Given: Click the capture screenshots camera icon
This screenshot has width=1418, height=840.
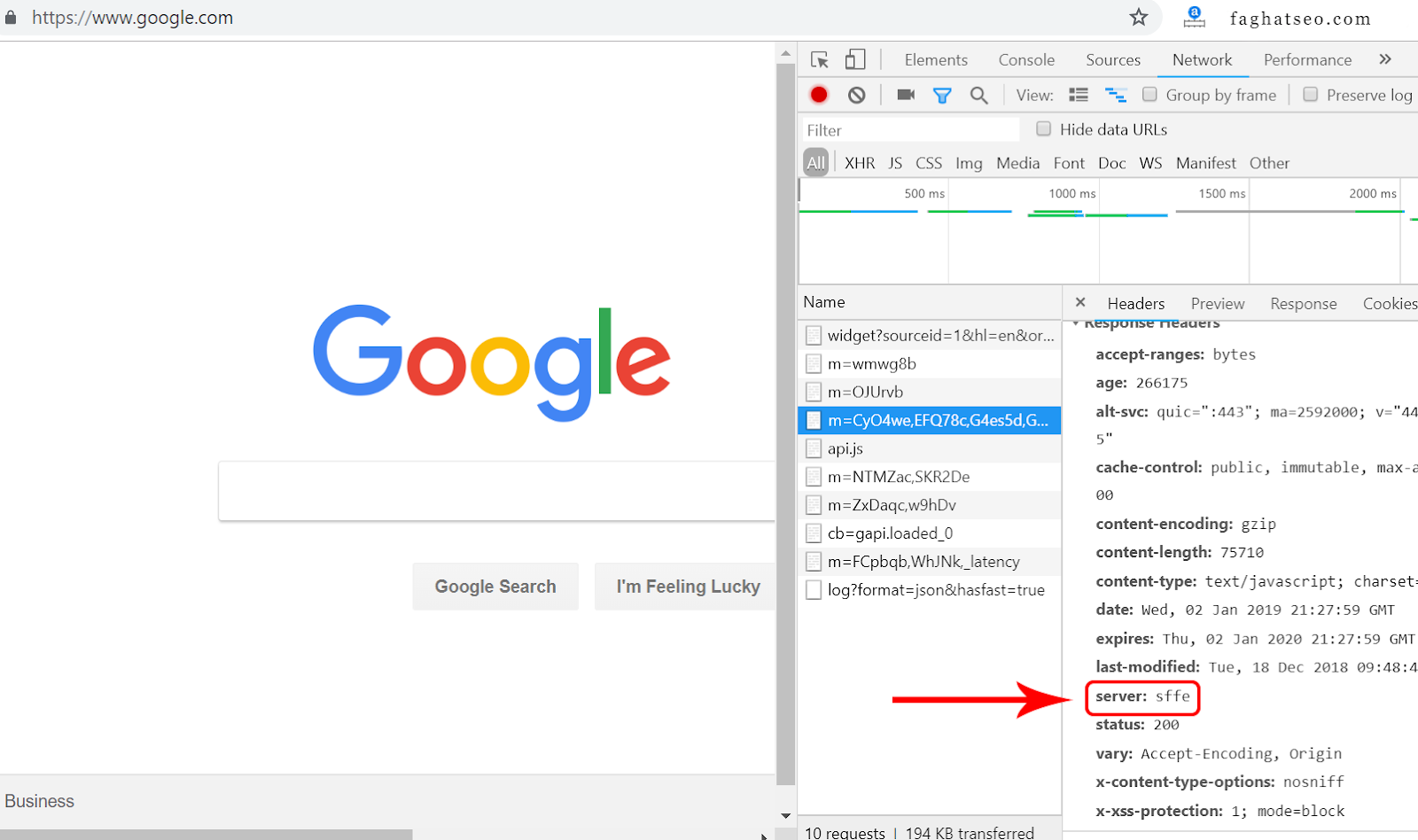Looking at the screenshot, I should (906, 95).
